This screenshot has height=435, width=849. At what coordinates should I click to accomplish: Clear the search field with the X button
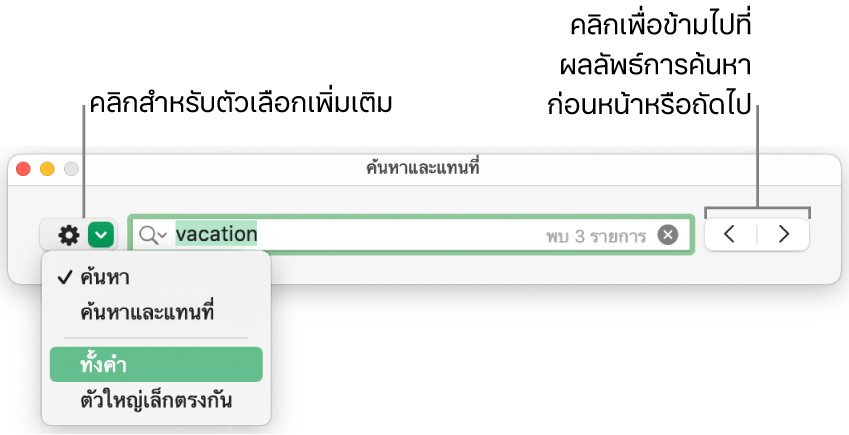(x=668, y=235)
